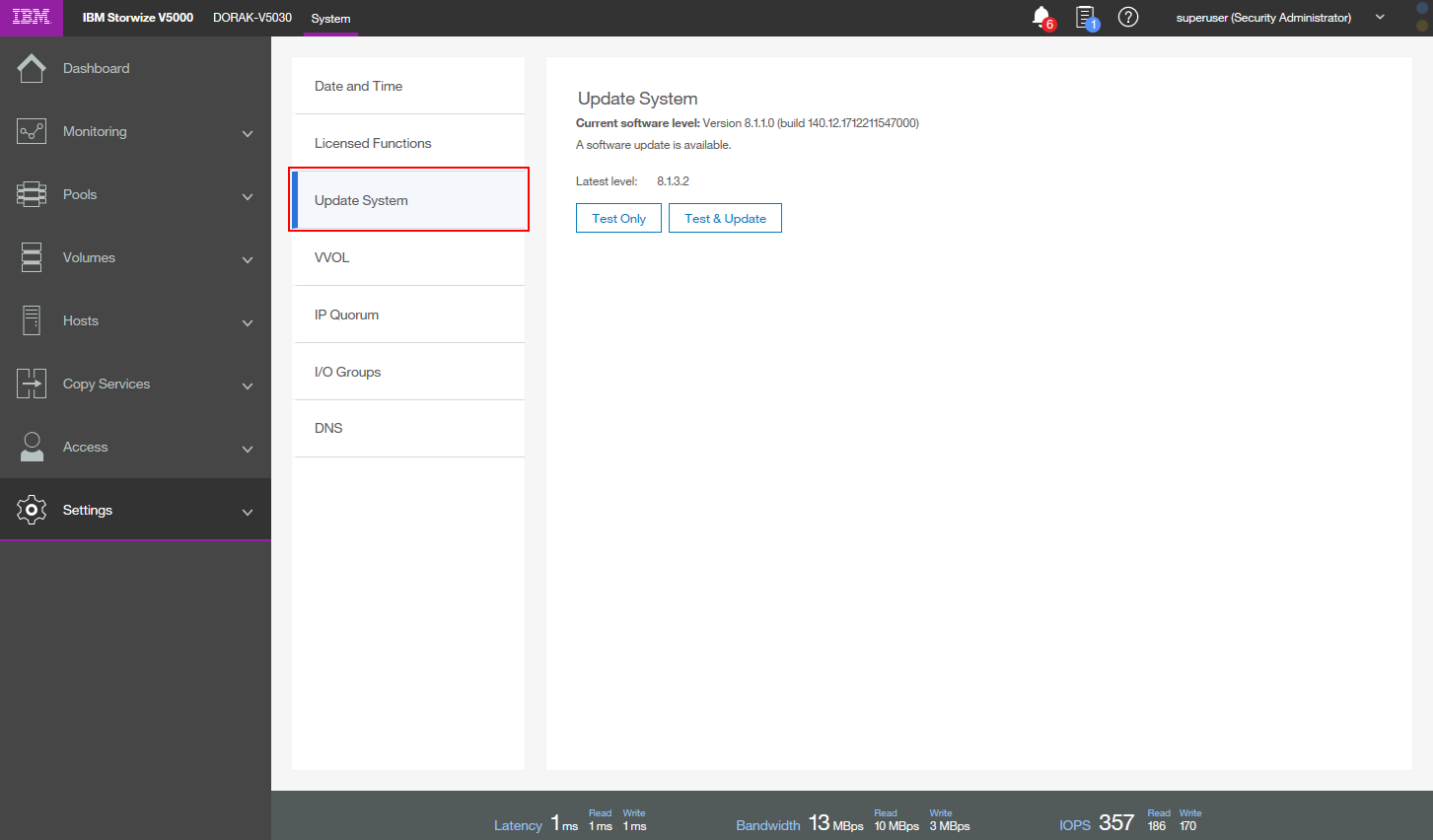Viewport: 1433px width, 840px height.
Task: Expand the Access menu chevron
Action: coord(248,449)
